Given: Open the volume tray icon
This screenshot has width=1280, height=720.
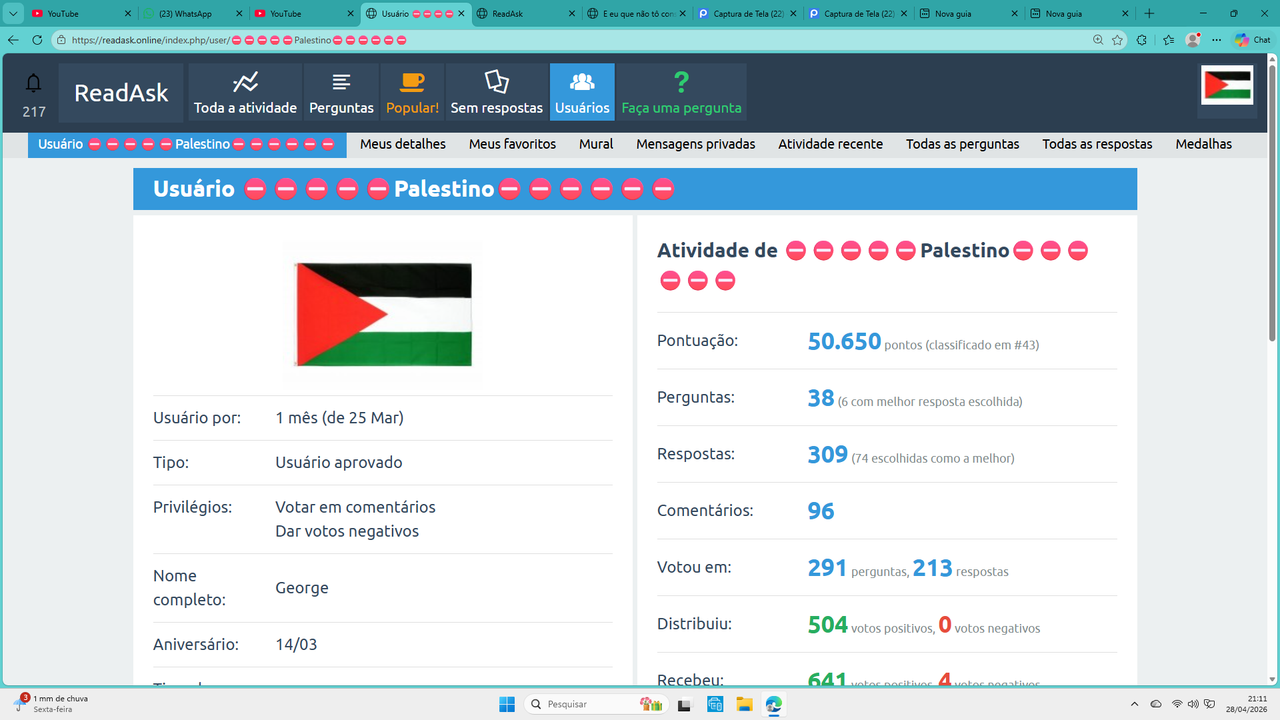Looking at the screenshot, I should (x=1193, y=704).
